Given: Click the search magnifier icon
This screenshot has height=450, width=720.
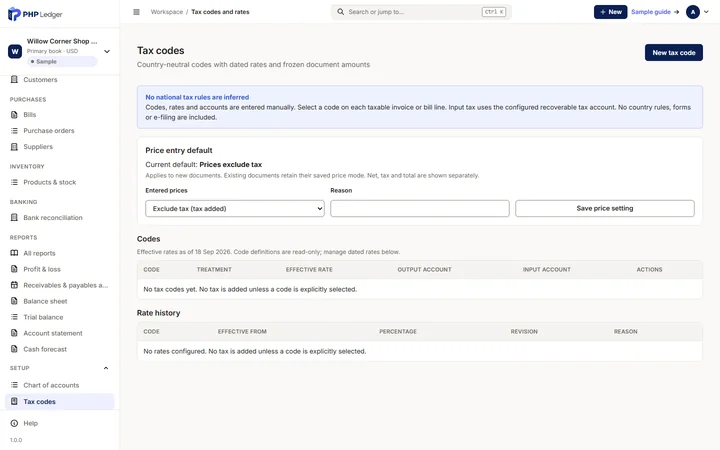Looking at the screenshot, I should pyautogui.click(x=340, y=12).
